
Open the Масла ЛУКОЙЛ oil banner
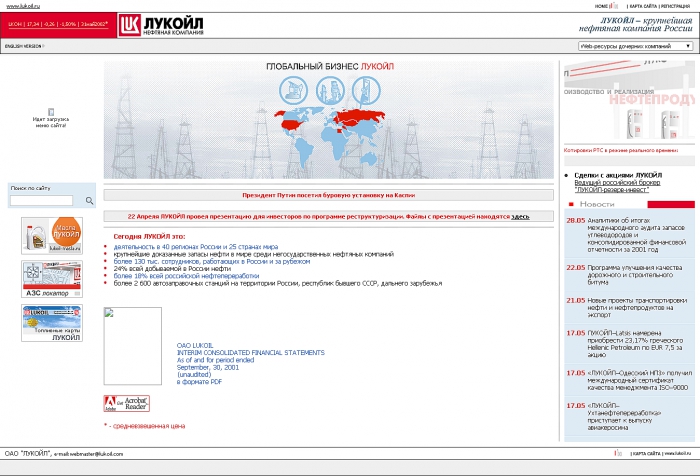52,236
